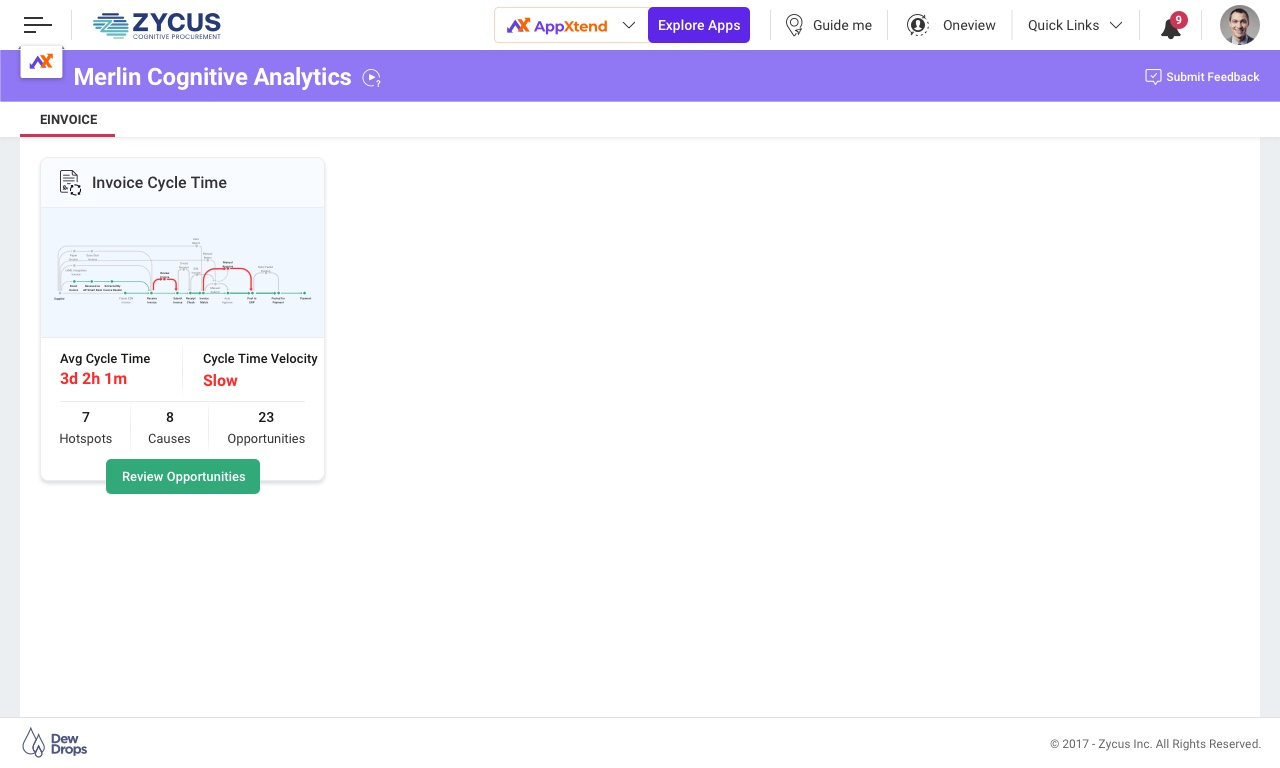Open notifications bell with 9 alerts
The width and height of the screenshot is (1280, 768).
pyautogui.click(x=1171, y=27)
